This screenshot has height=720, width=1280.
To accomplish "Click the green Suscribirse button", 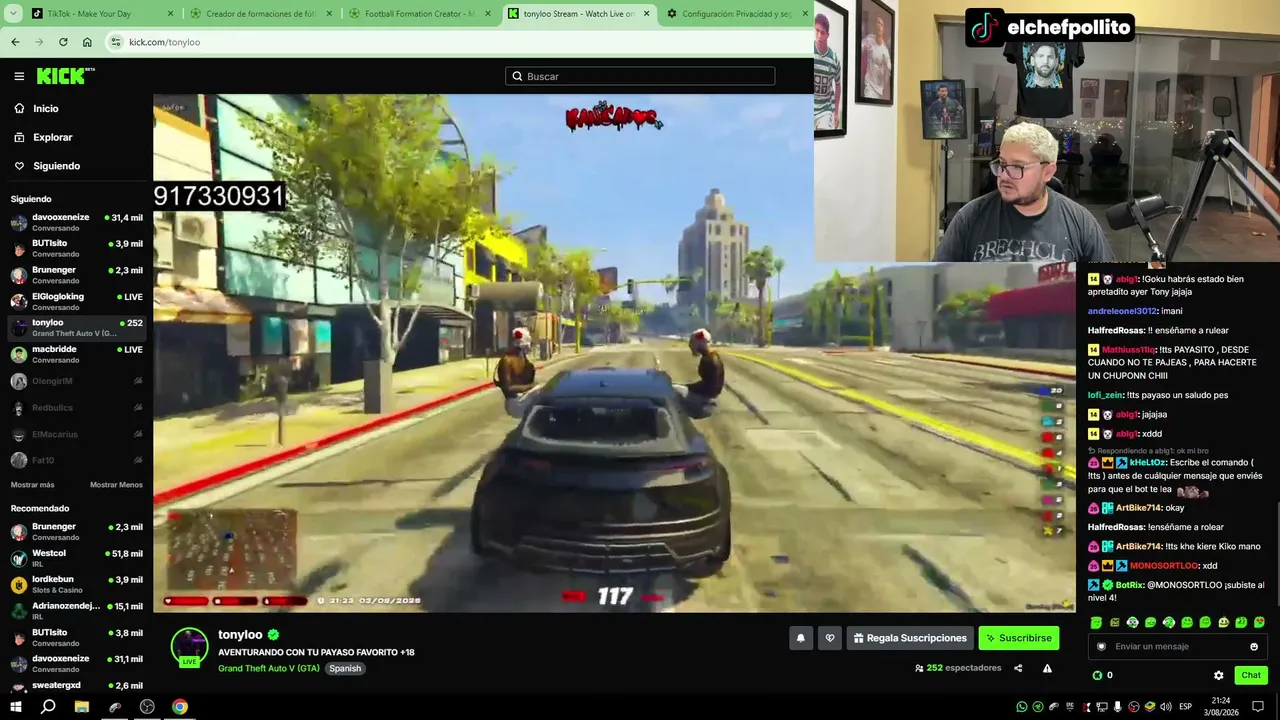I will coord(1019,638).
